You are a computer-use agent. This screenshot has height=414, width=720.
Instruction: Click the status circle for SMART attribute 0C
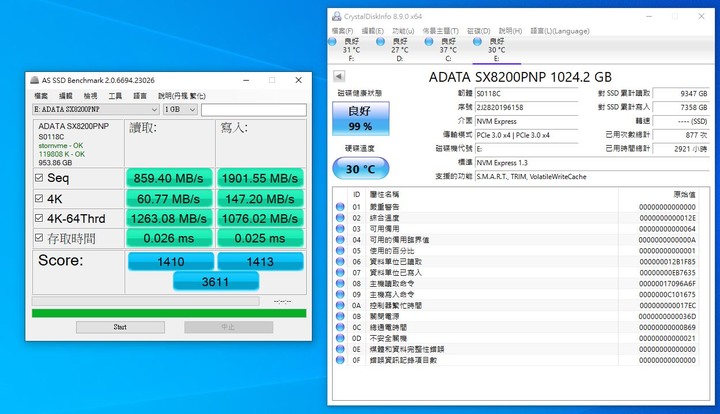(340, 327)
